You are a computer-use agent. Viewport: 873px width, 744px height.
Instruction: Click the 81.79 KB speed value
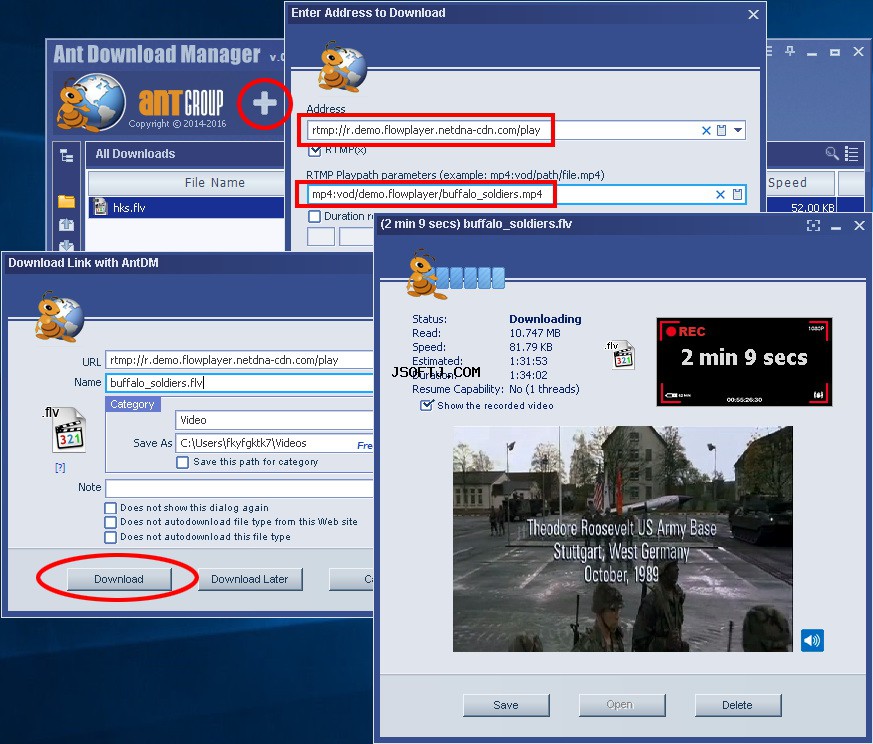531,347
